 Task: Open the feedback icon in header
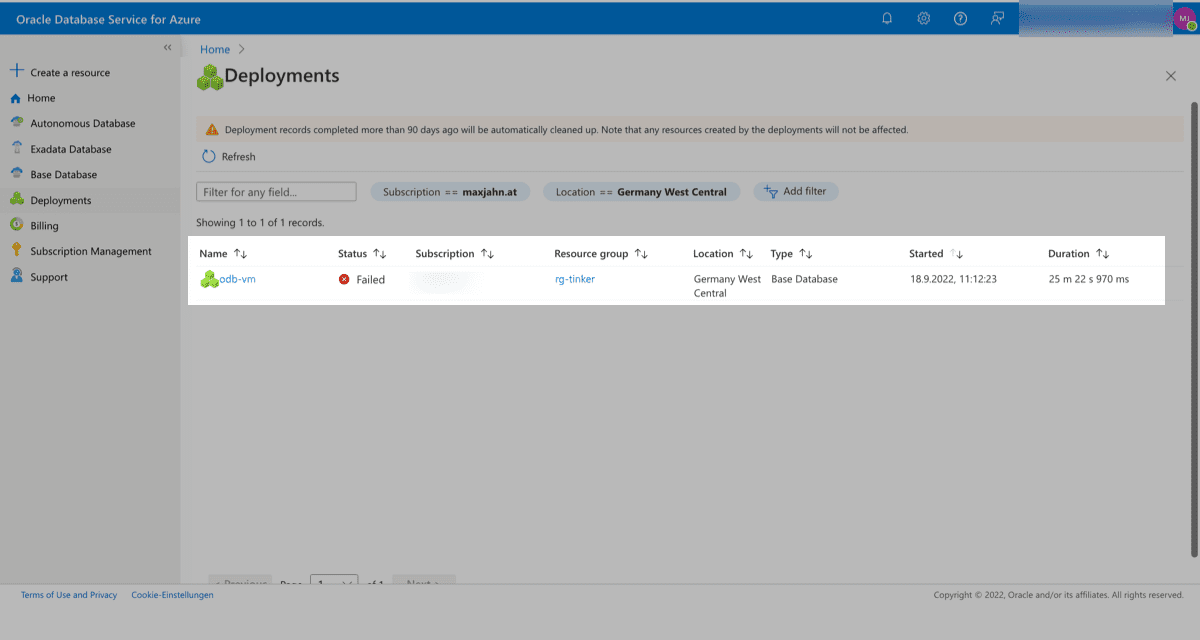(x=997, y=18)
